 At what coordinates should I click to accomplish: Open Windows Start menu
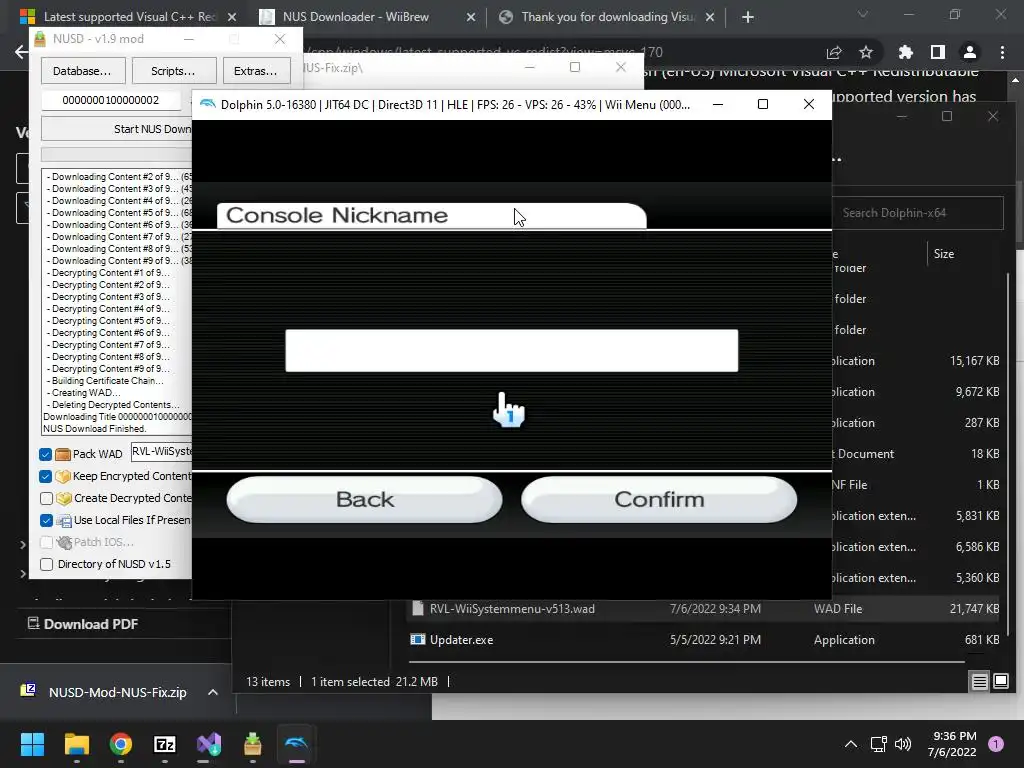click(32, 744)
